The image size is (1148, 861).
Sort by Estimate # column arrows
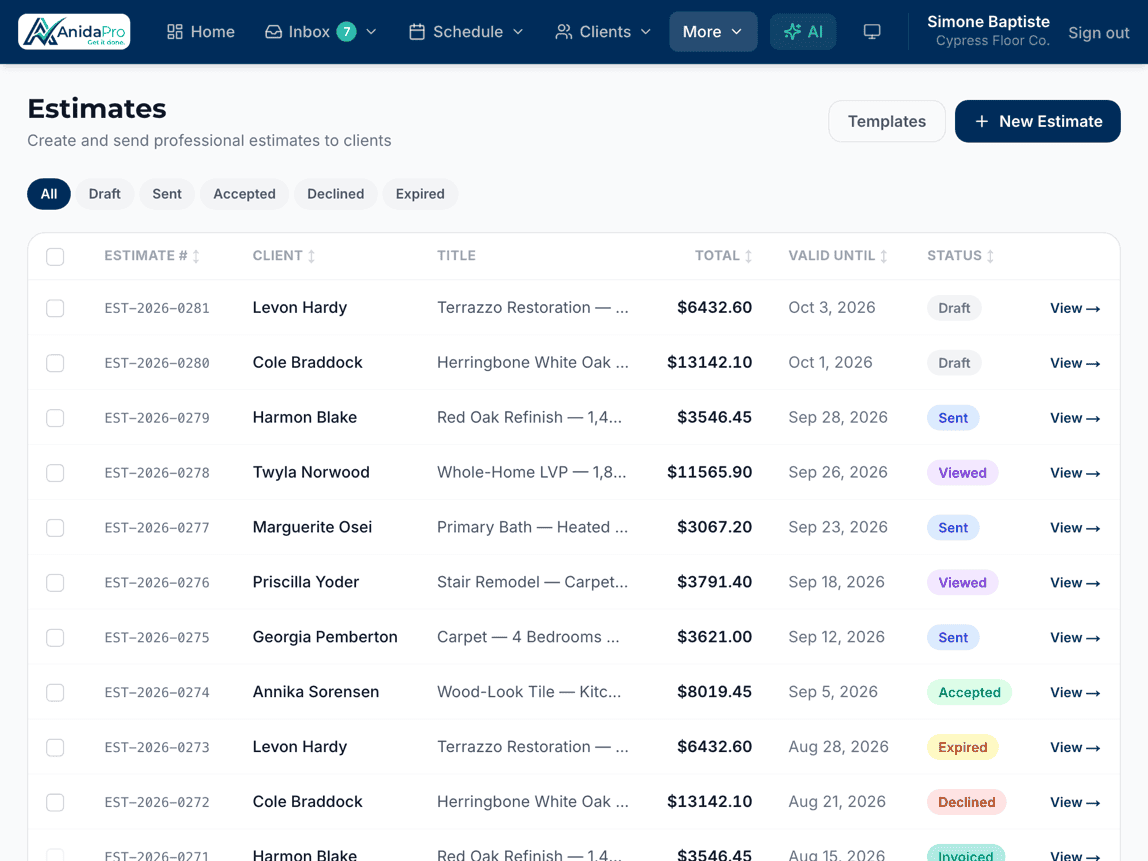[196, 256]
